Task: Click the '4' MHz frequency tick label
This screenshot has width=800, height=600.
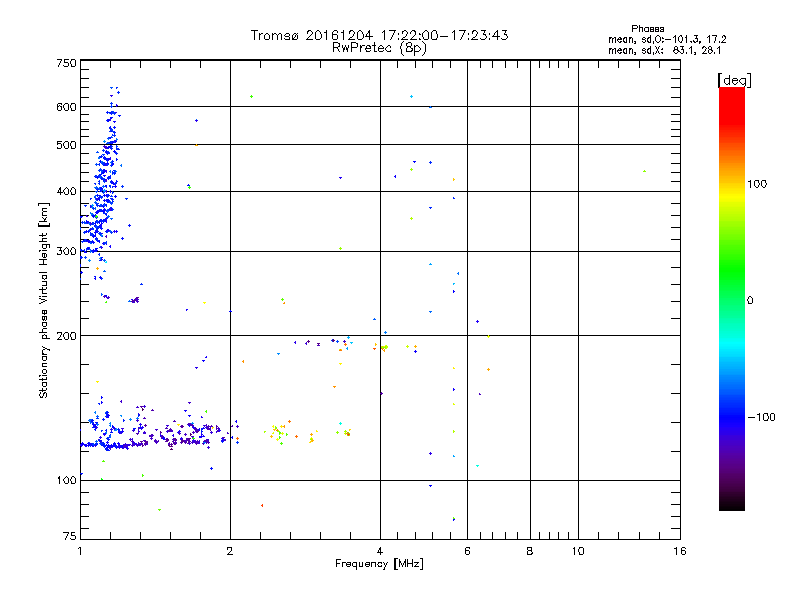Action: tap(380, 551)
